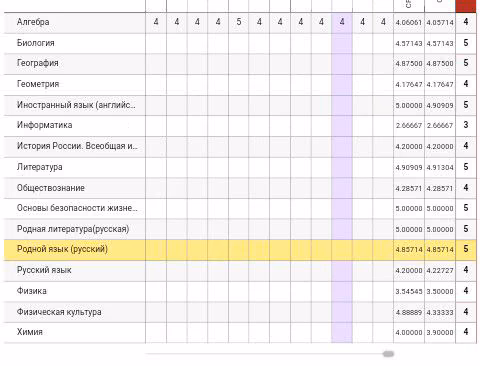Viewport: 480px width, 366px height.
Task: Select Родная литература(русская) subject name
Action: coord(73,229)
